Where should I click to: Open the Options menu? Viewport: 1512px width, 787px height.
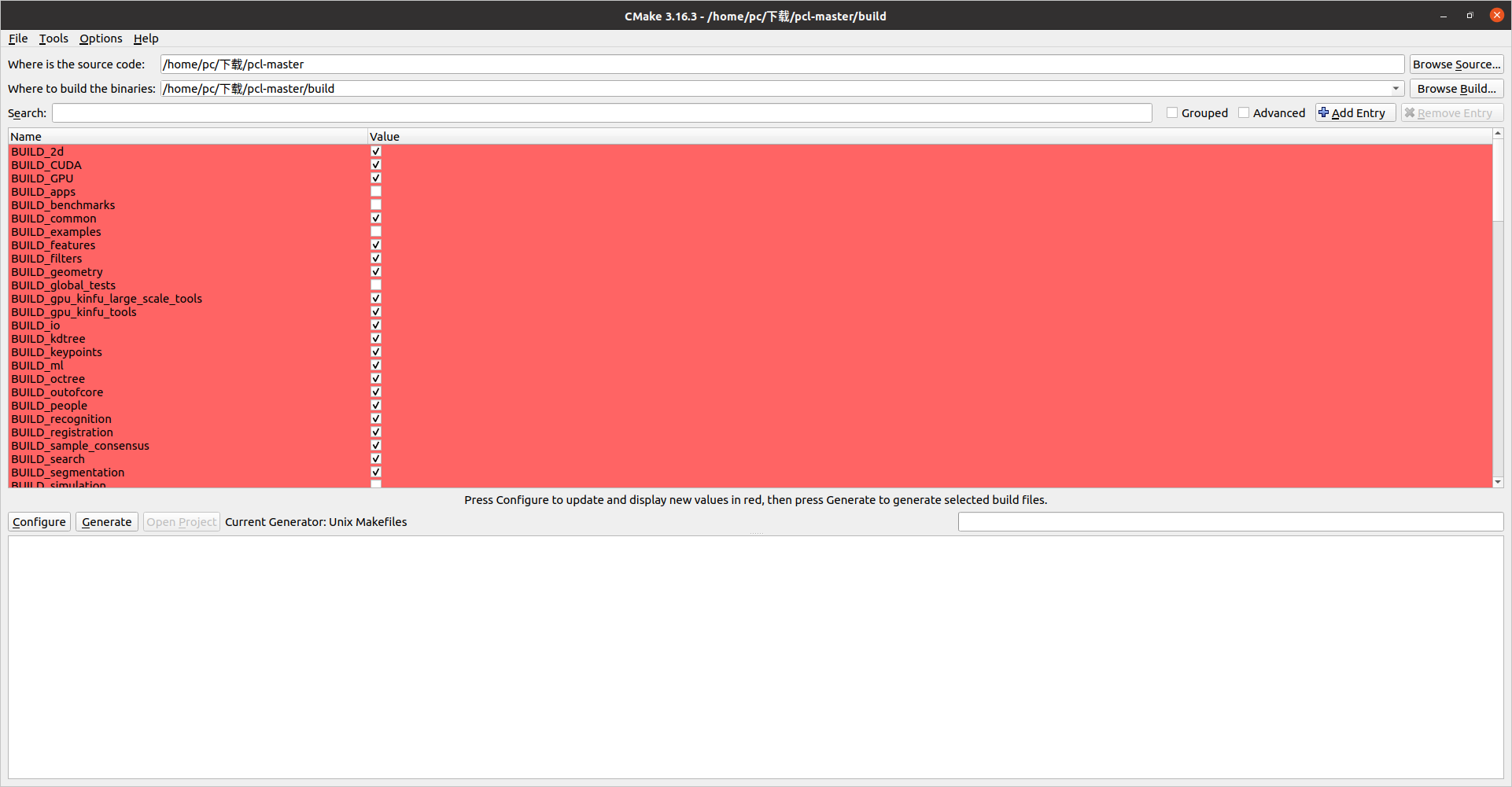click(101, 39)
